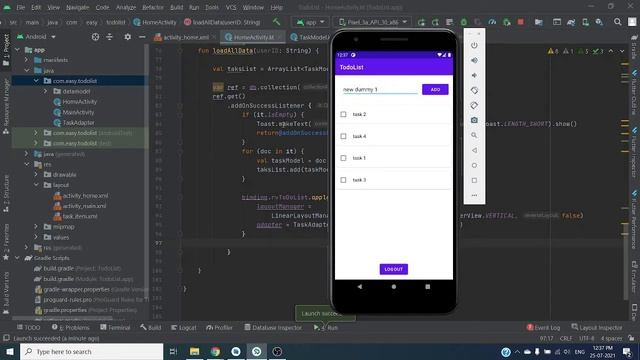Expand the drawable folder
Screen dimensions: 640x360
click(x=36, y=174)
